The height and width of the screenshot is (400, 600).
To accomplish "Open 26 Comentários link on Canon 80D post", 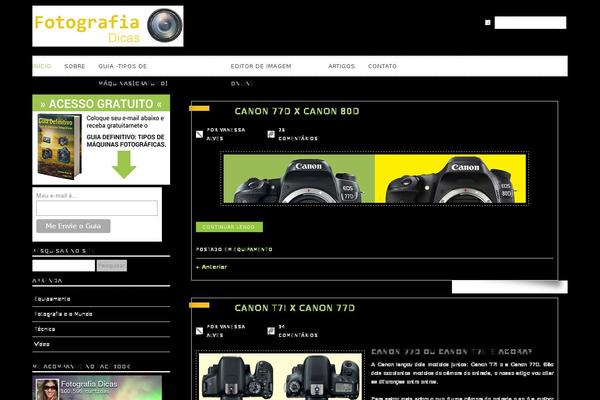I will point(298,134).
